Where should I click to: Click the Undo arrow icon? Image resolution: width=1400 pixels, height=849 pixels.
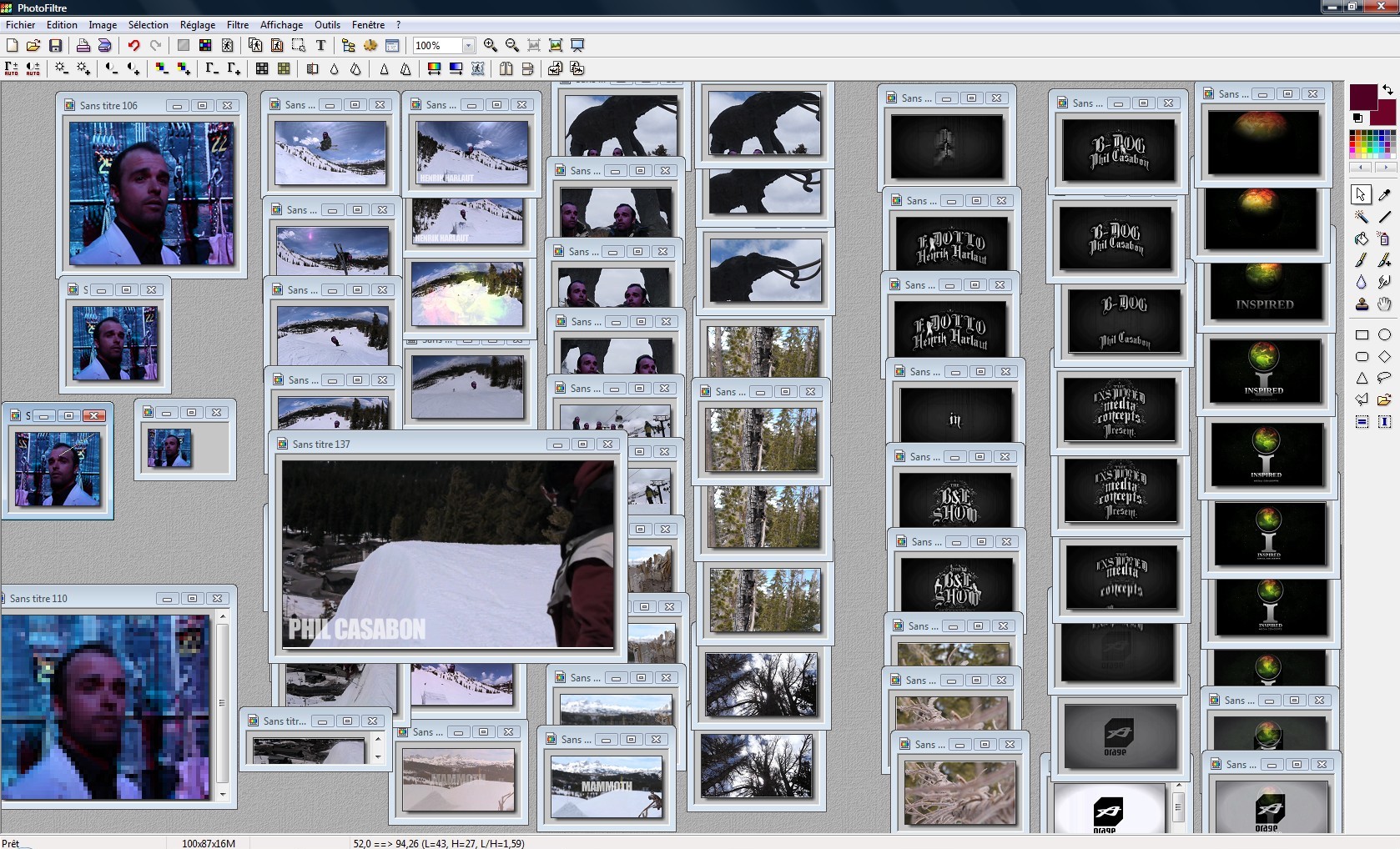tap(133, 46)
